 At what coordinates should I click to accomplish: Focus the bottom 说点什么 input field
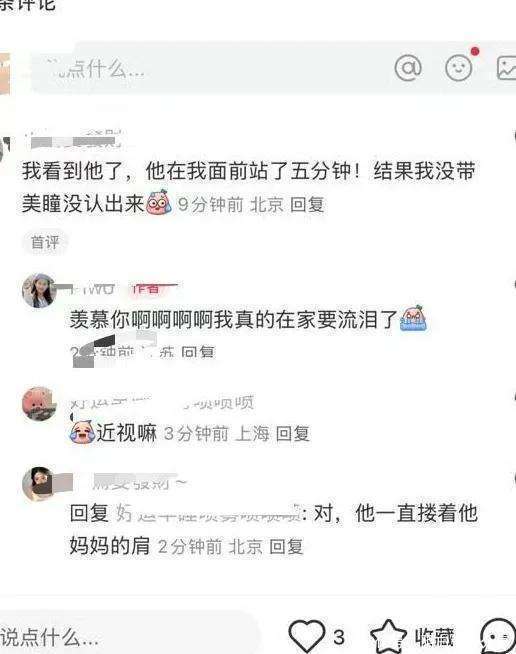click(125, 637)
